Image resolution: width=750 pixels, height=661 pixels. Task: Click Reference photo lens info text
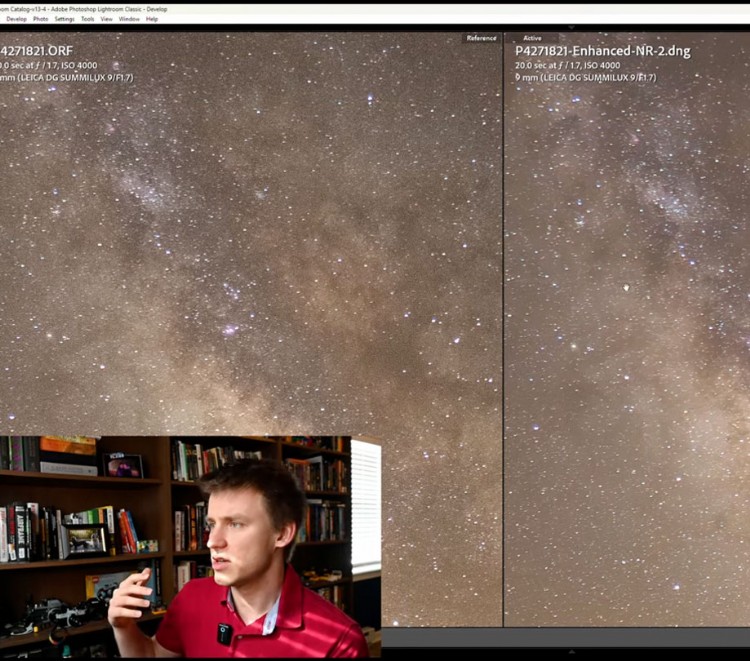pos(66,77)
